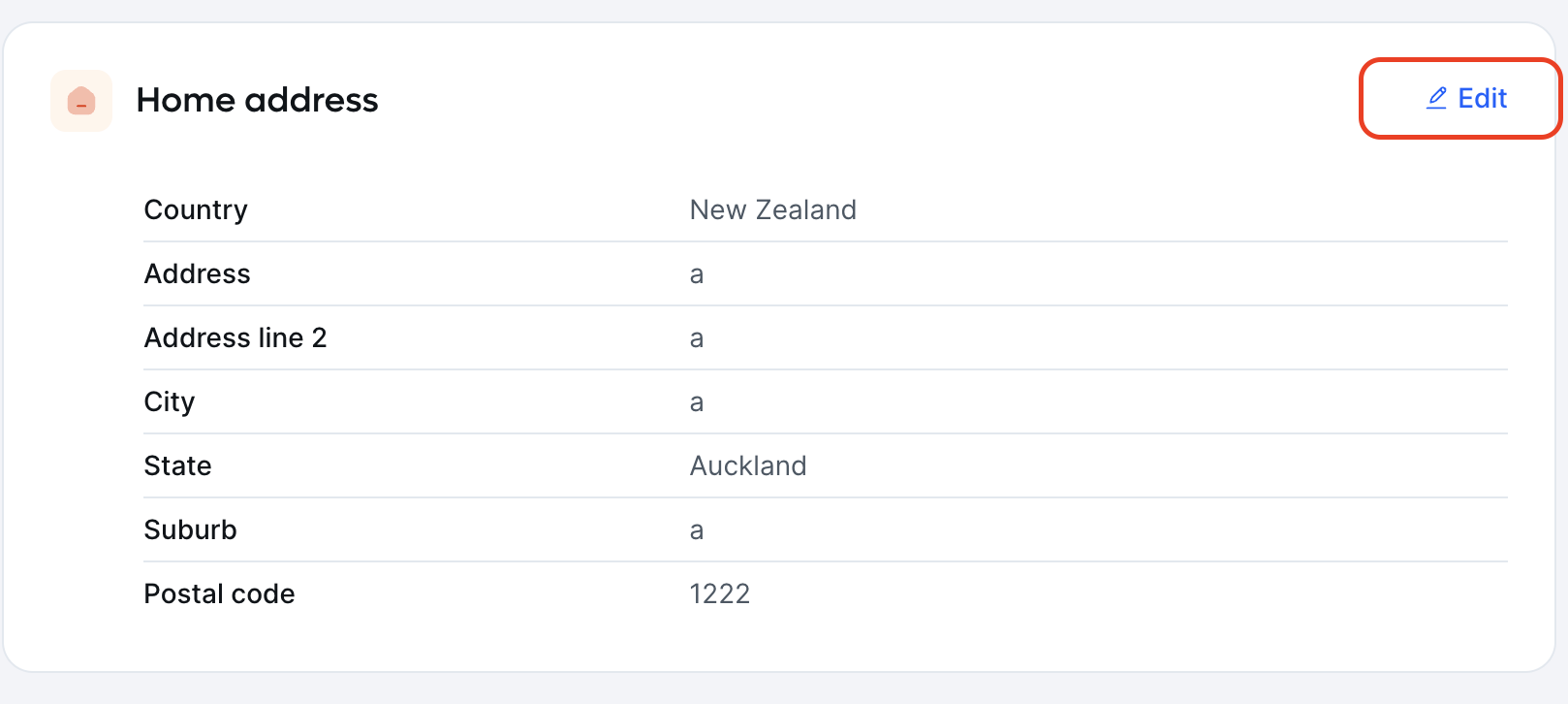Select the New Zealand country value
This screenshot has width=1568, height=704.
[773, 209]
